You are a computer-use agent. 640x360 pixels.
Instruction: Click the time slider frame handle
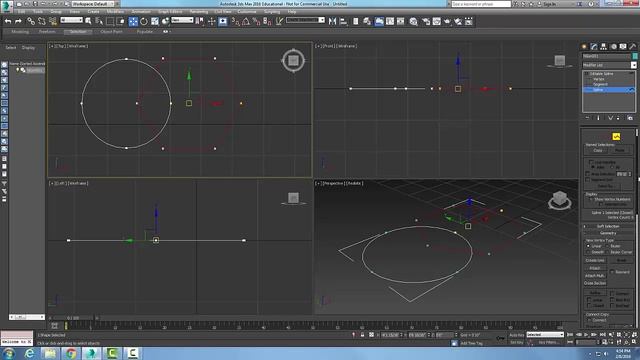point(73,318)
